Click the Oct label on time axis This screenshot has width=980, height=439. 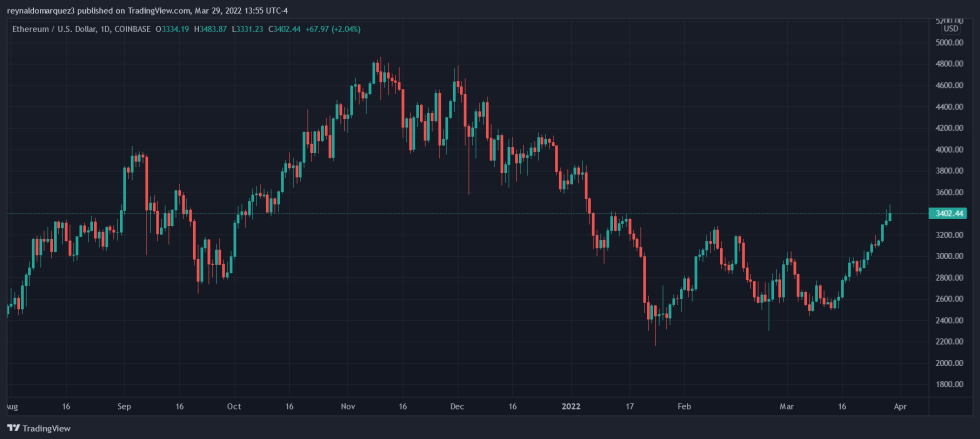pos(234,408)
